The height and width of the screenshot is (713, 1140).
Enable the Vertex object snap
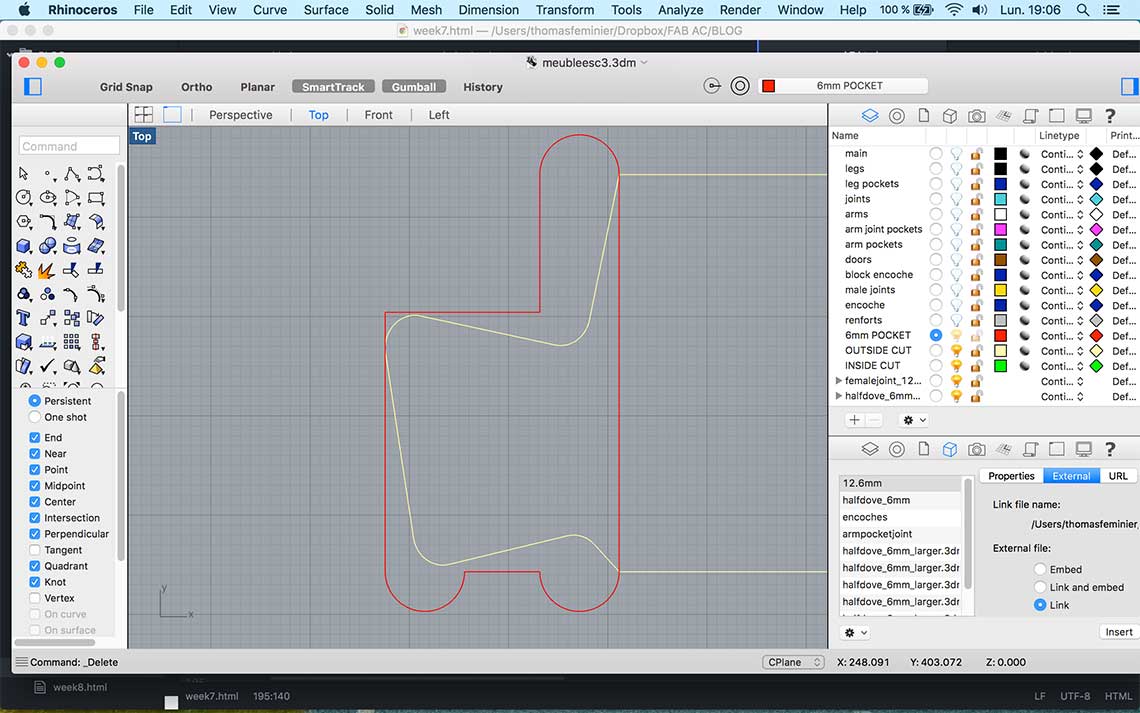click(34, 598)
